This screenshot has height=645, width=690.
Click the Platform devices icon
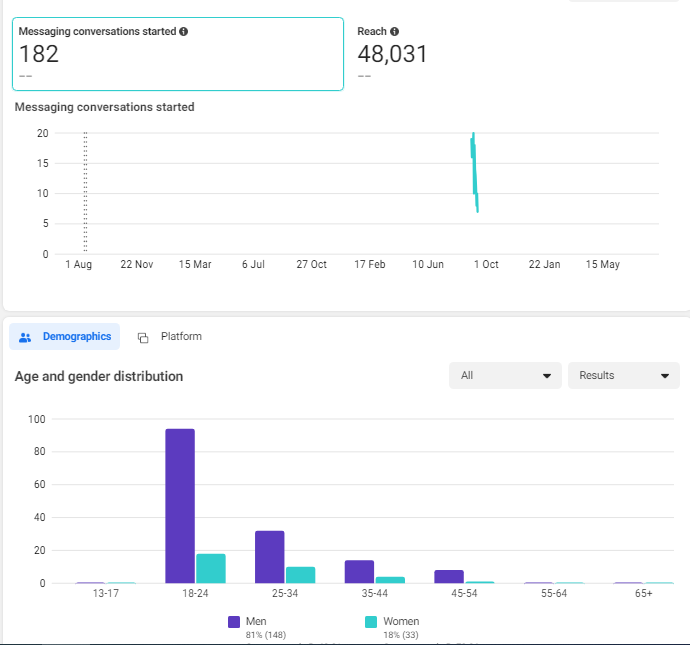(143, 337)
